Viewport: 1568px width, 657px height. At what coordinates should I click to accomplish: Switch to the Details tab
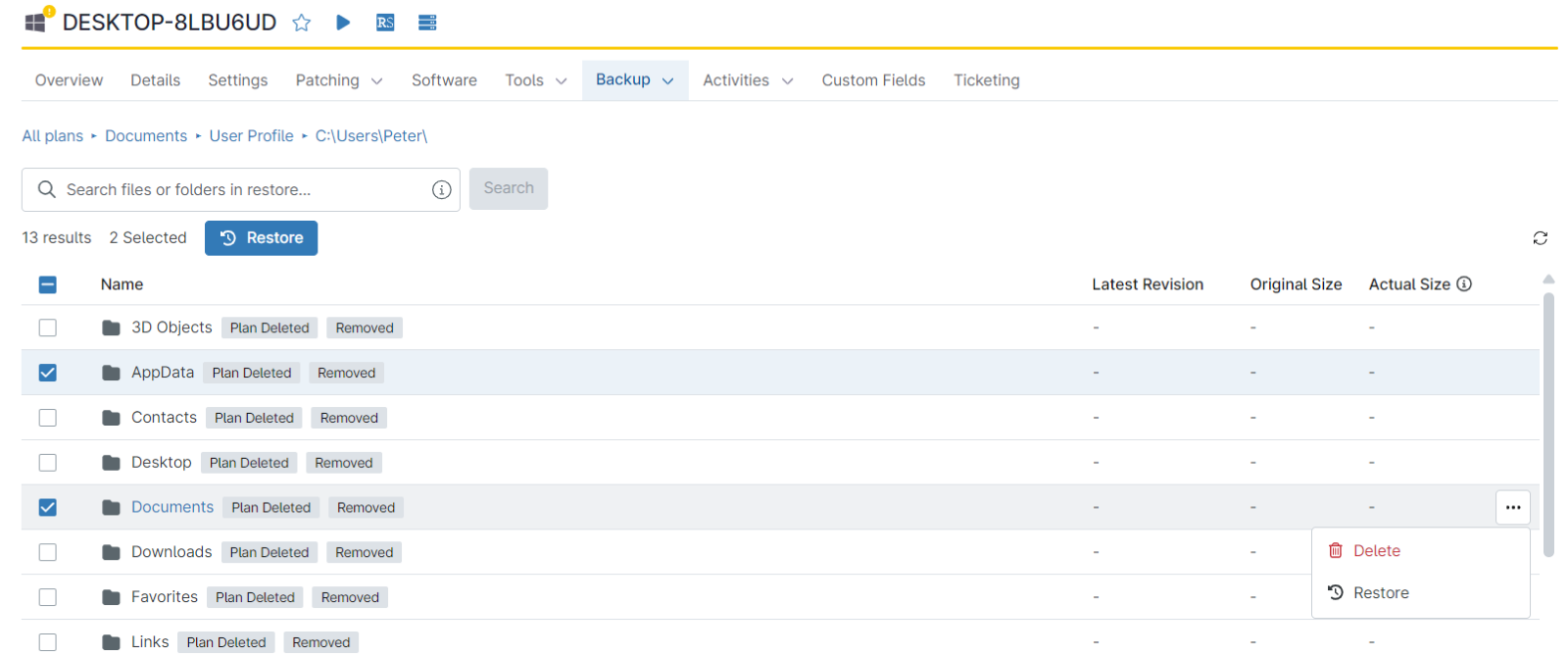pos(156,80)
